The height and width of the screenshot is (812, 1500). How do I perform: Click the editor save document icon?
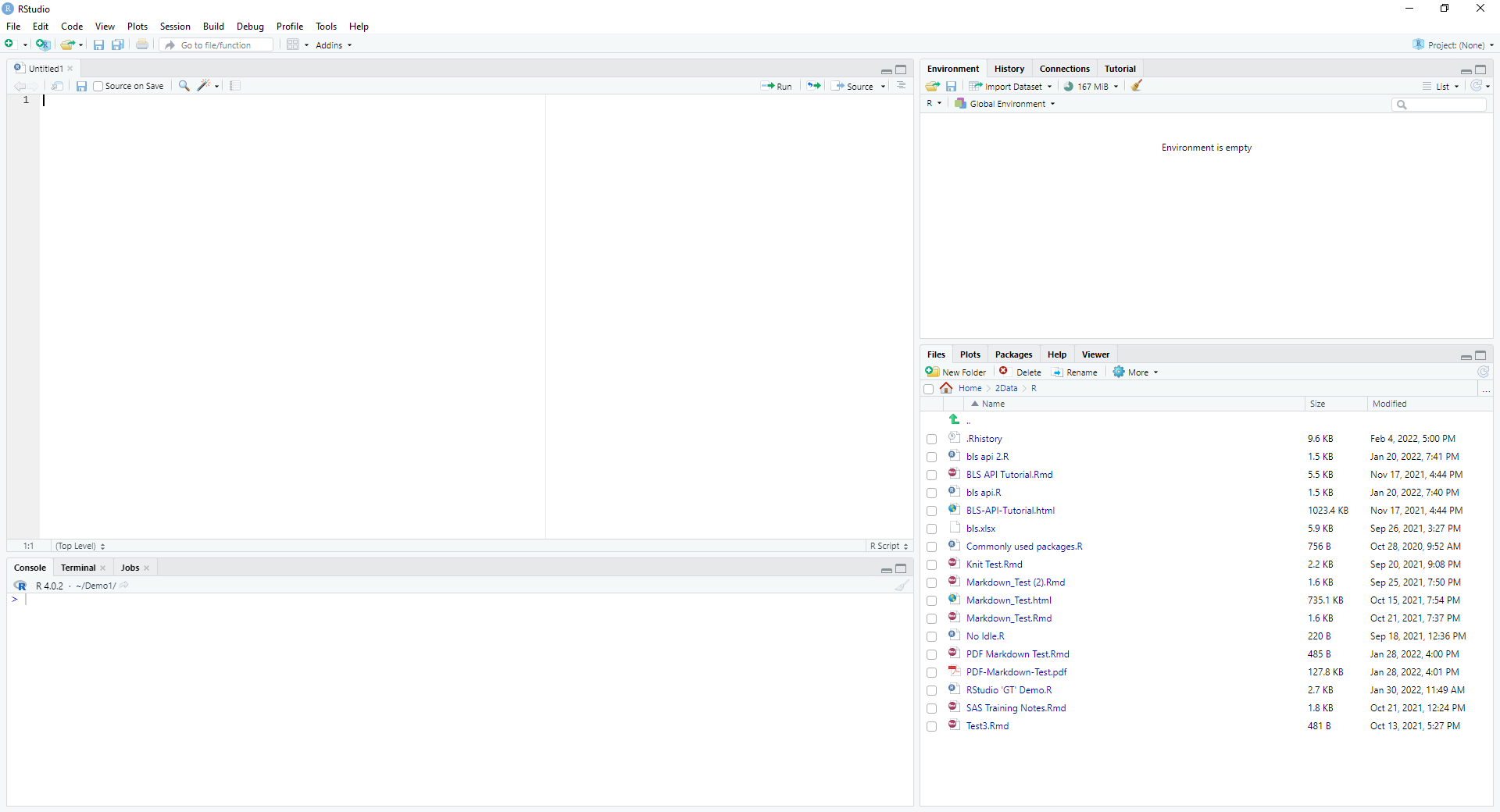[x=81, y=86]
